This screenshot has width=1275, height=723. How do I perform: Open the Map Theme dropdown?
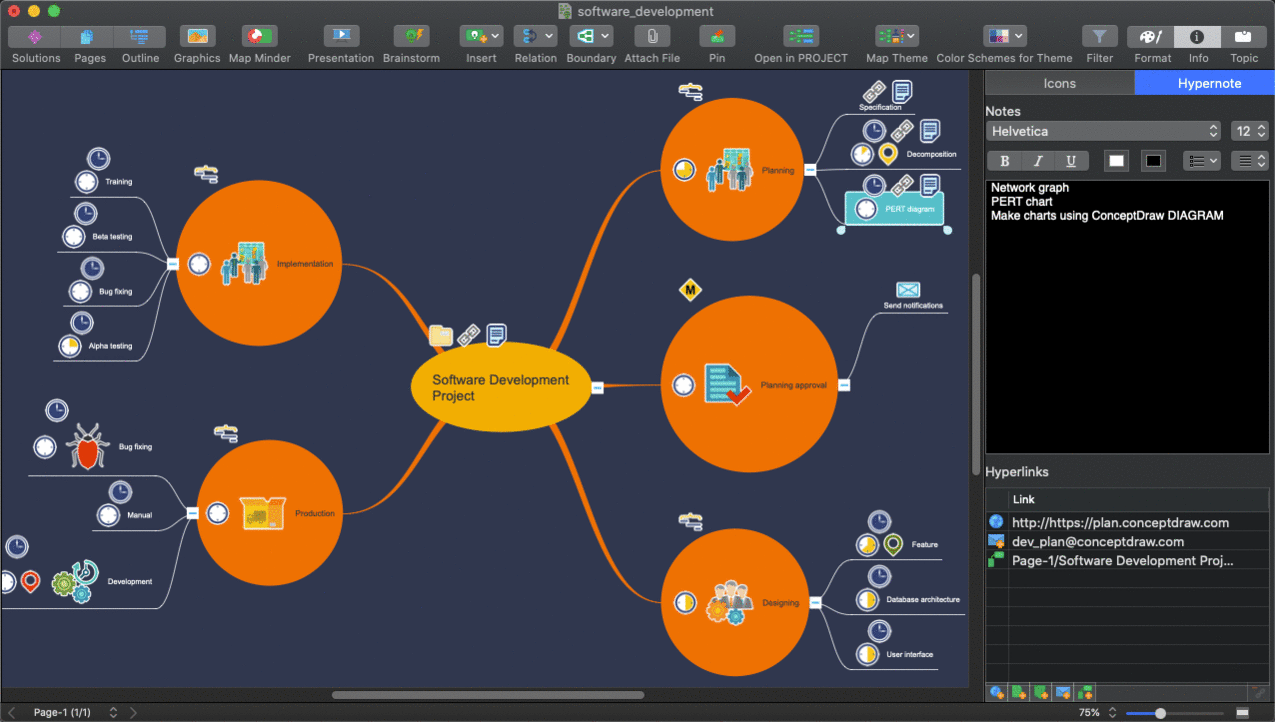coord(896,37)
